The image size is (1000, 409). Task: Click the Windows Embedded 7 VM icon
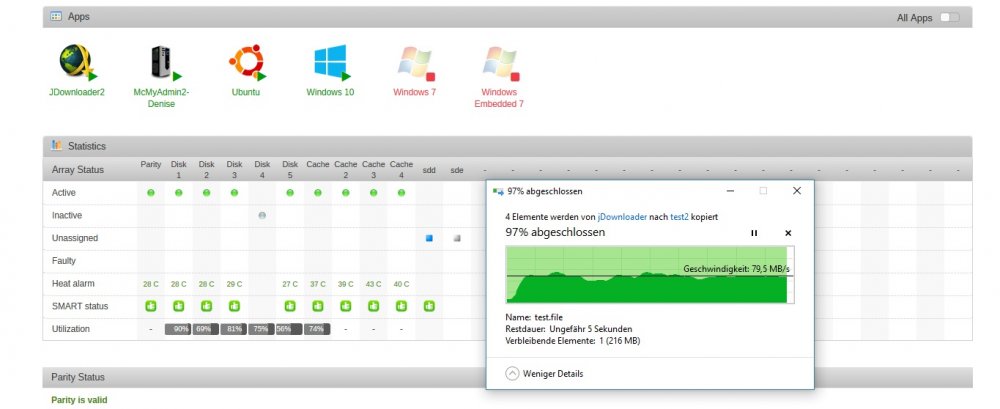(501, 63)
